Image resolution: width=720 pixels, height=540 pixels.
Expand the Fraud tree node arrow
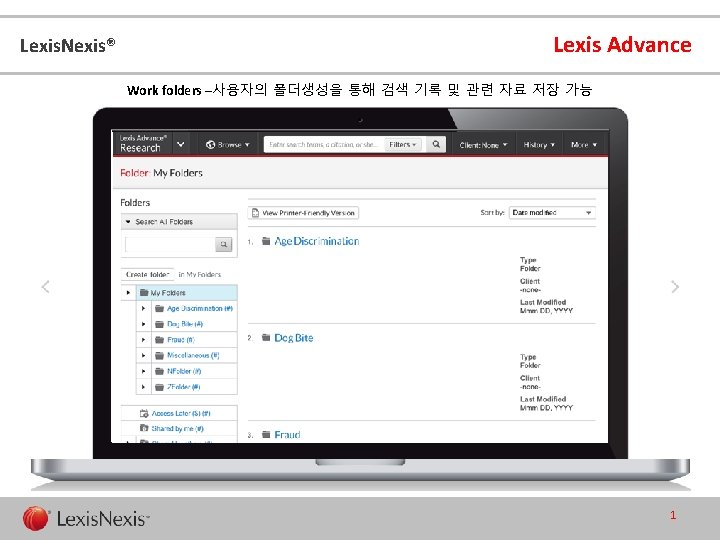click(x=143, y=340)
